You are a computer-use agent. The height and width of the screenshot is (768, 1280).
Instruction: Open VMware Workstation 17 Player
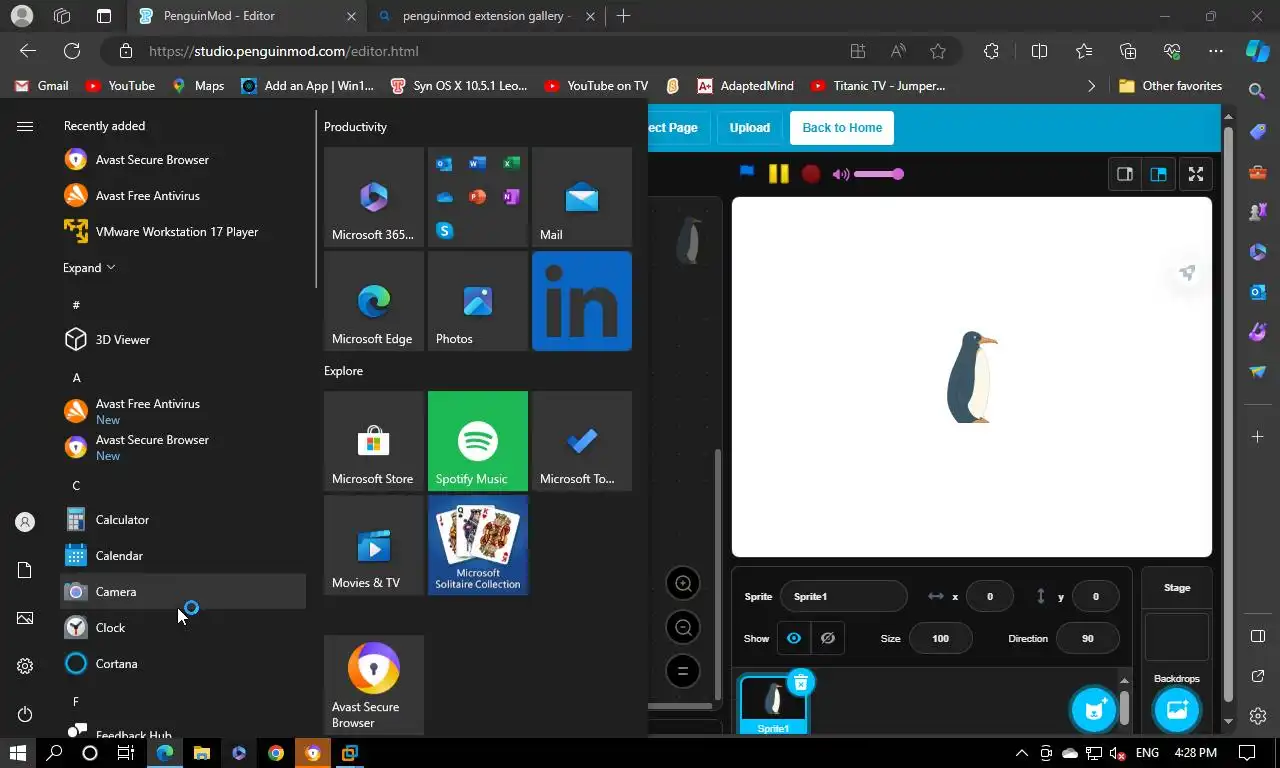pyautogui.click(x=183, y=231)
